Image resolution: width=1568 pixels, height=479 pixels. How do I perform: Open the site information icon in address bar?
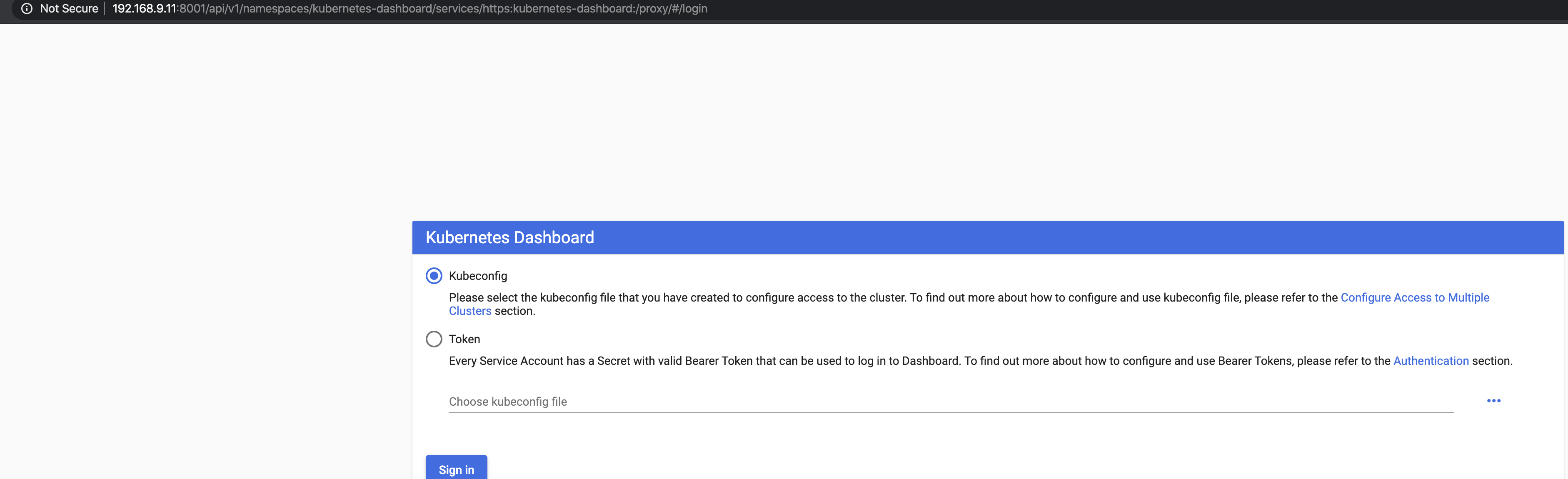(27, 8)
